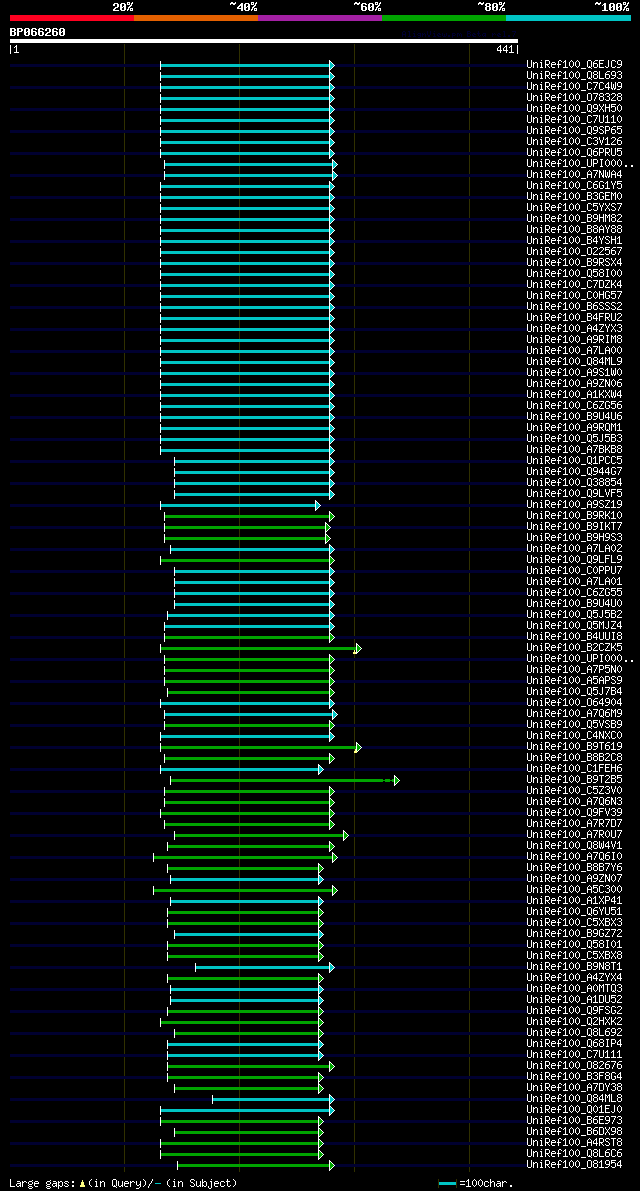The height and width of the screenshot is (1191, 640).
Task: Click the cyan alignment bar for UniRef100_B9N8T1
Action: [265, 968]
